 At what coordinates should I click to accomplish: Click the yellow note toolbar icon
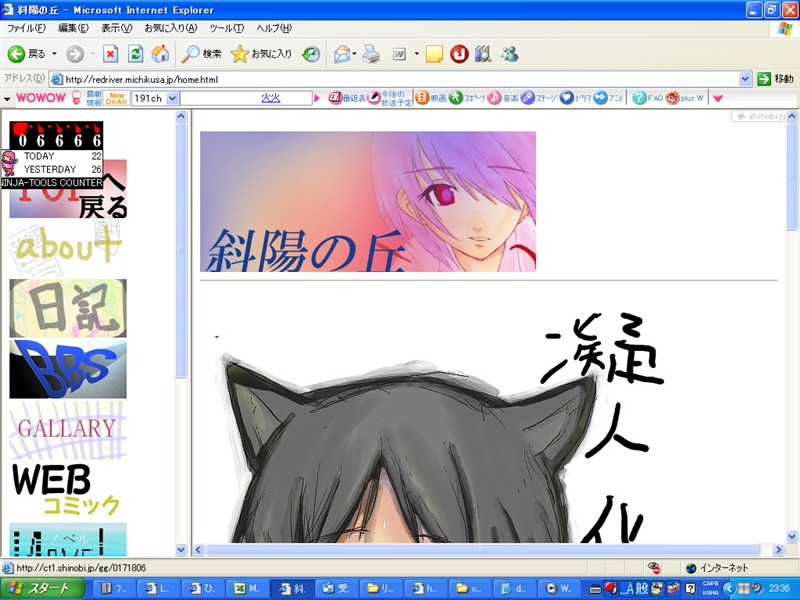click(x=434, y=54)
